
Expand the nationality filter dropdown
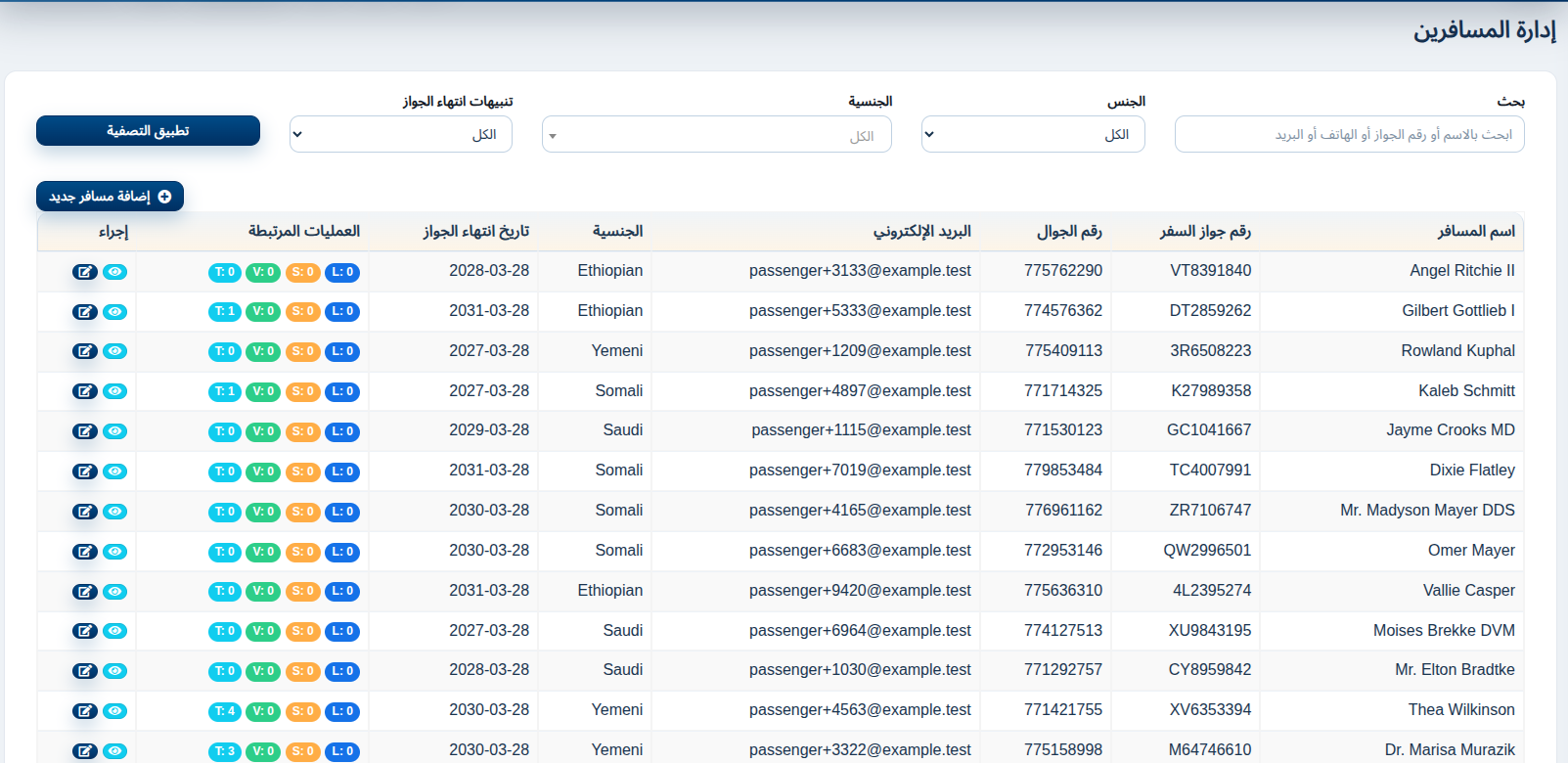(x=716, y=135)
